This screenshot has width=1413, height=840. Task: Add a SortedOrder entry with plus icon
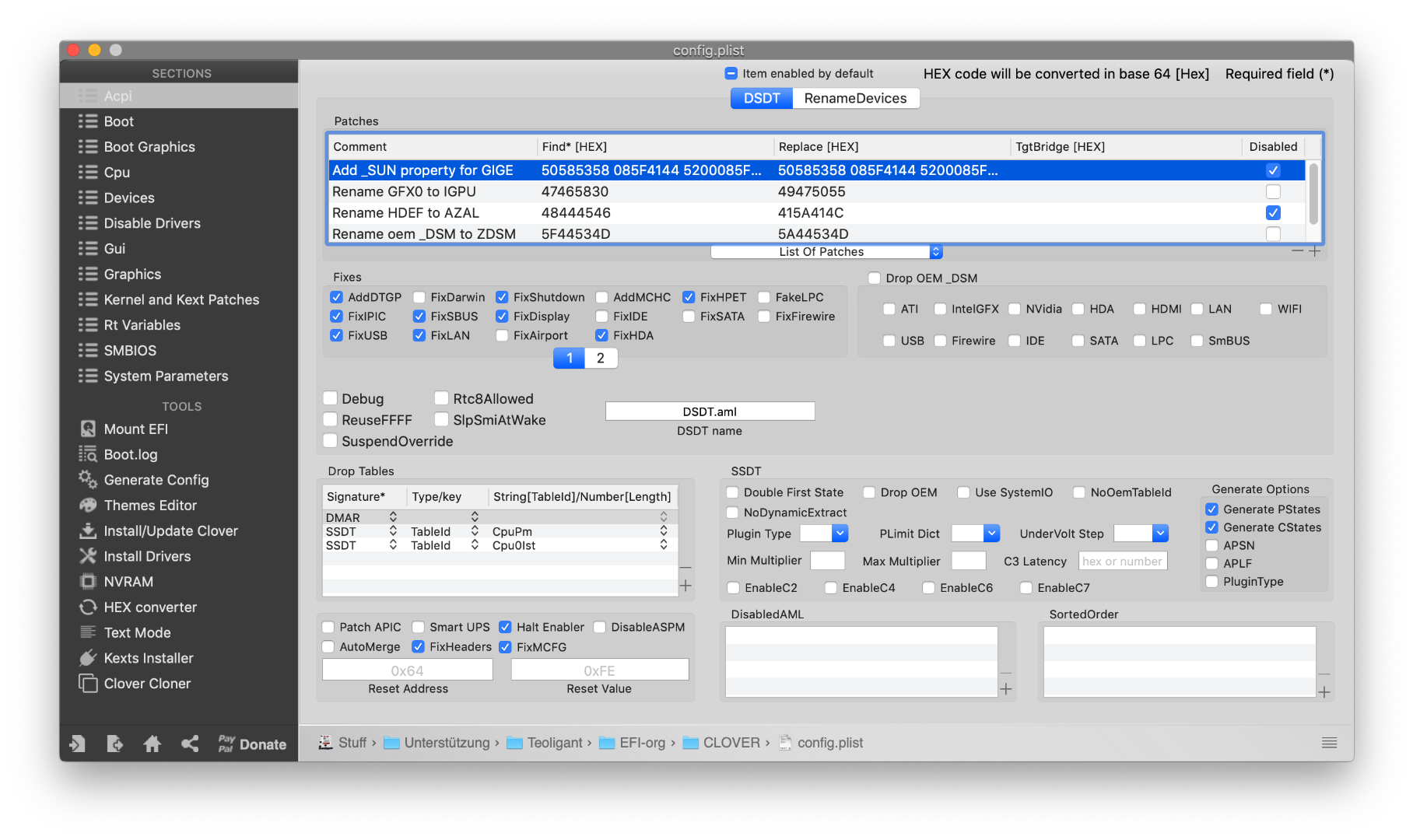1324,692
